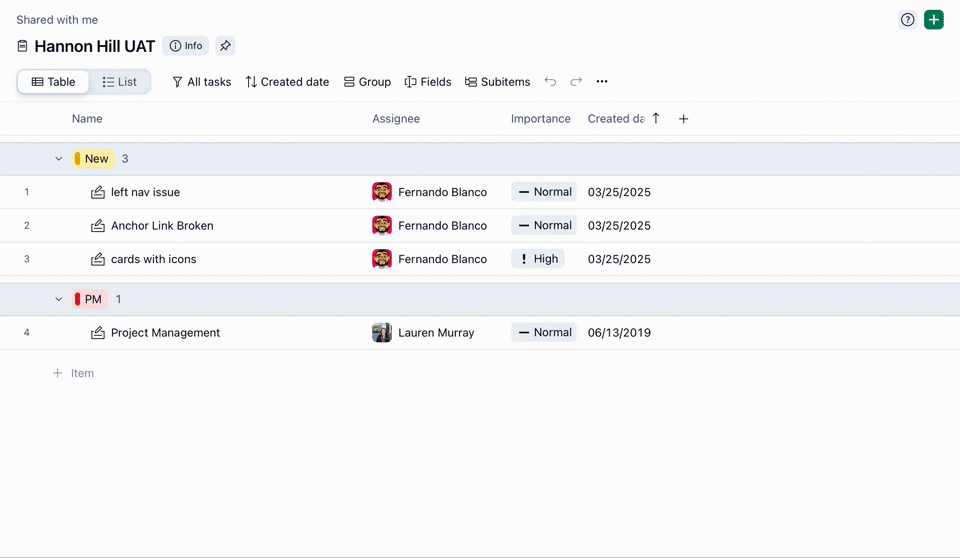Click the Hannon Hill UAT title
The width and height of the screenshot is (960, 558).
point(95,46)
